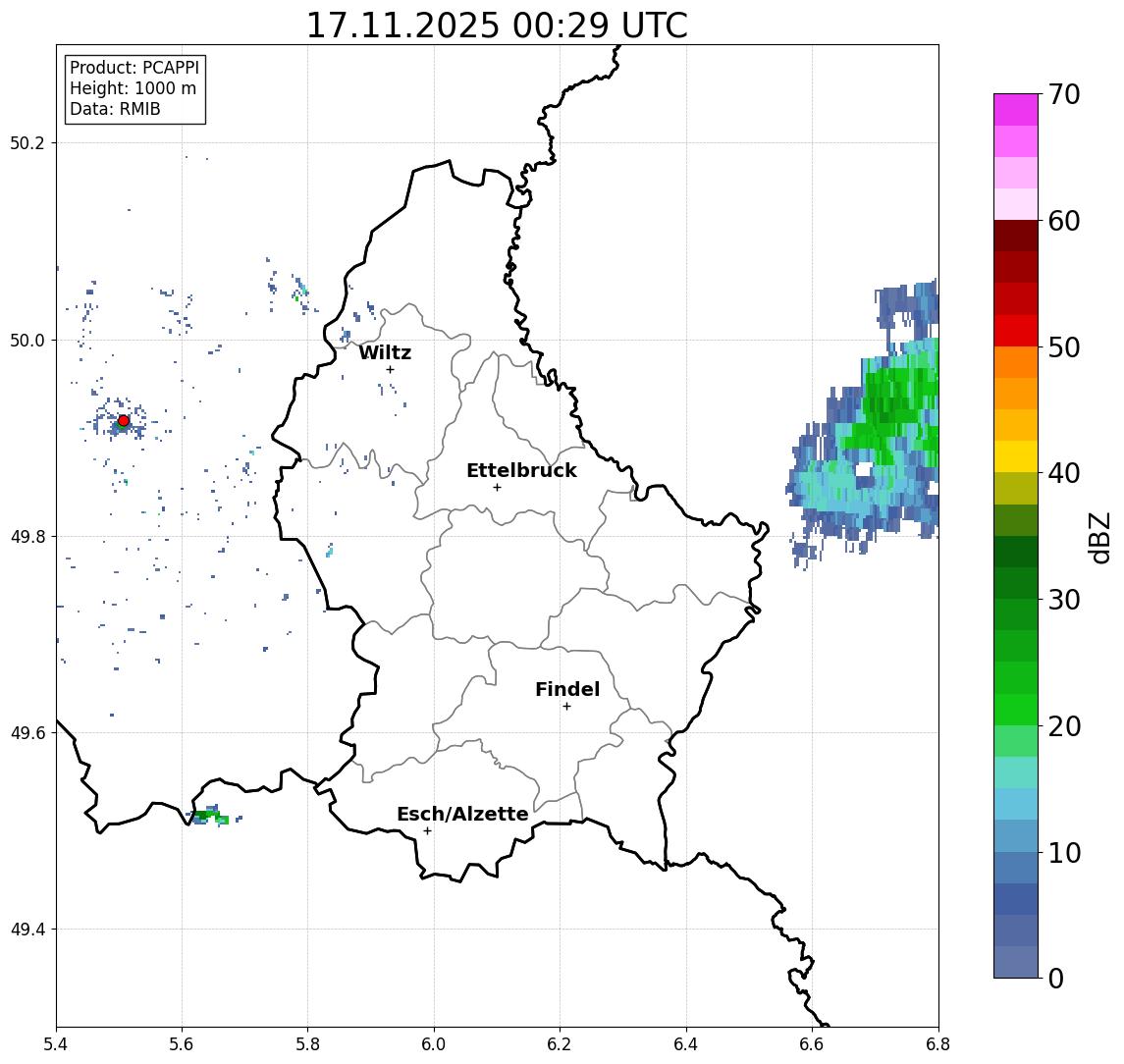Click the 49.4 latitude axis label
Screen dimensions: 1124x1064
pos(27,930)
